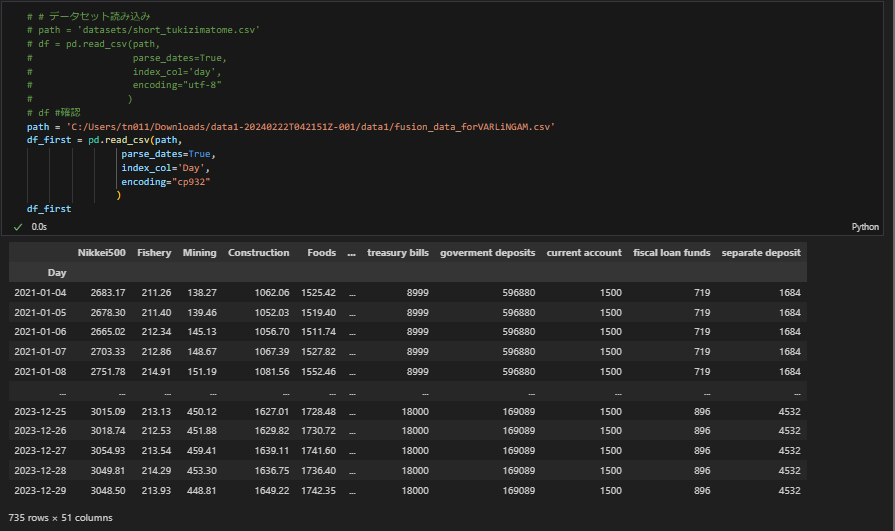Click the Nikkei500 column header
The height and width of the screenshot is (531, 895).
click(102, 253)
